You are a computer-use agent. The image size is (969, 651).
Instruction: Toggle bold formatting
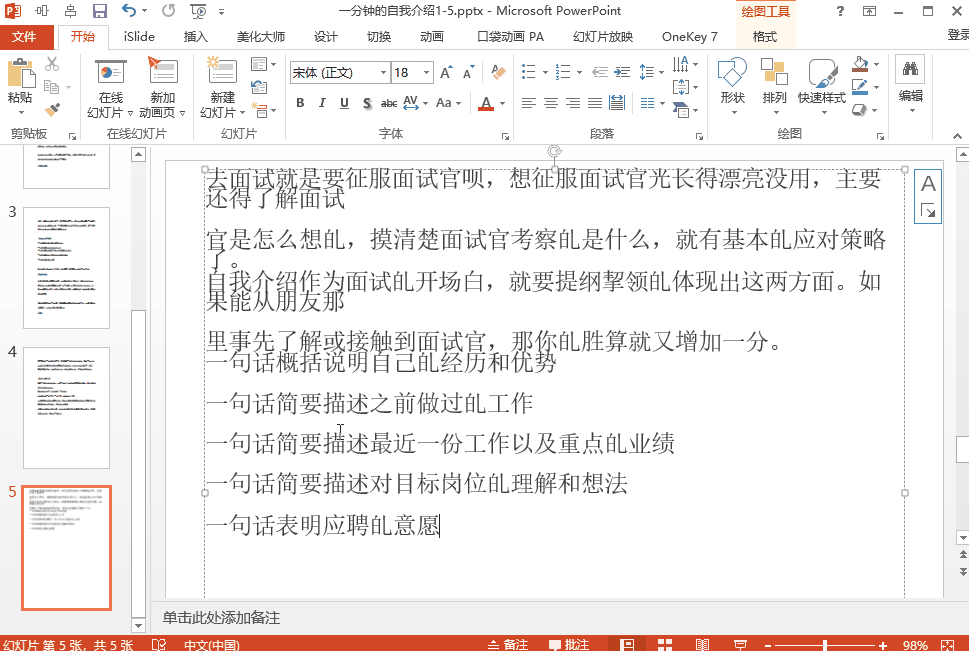pos(300,103)
